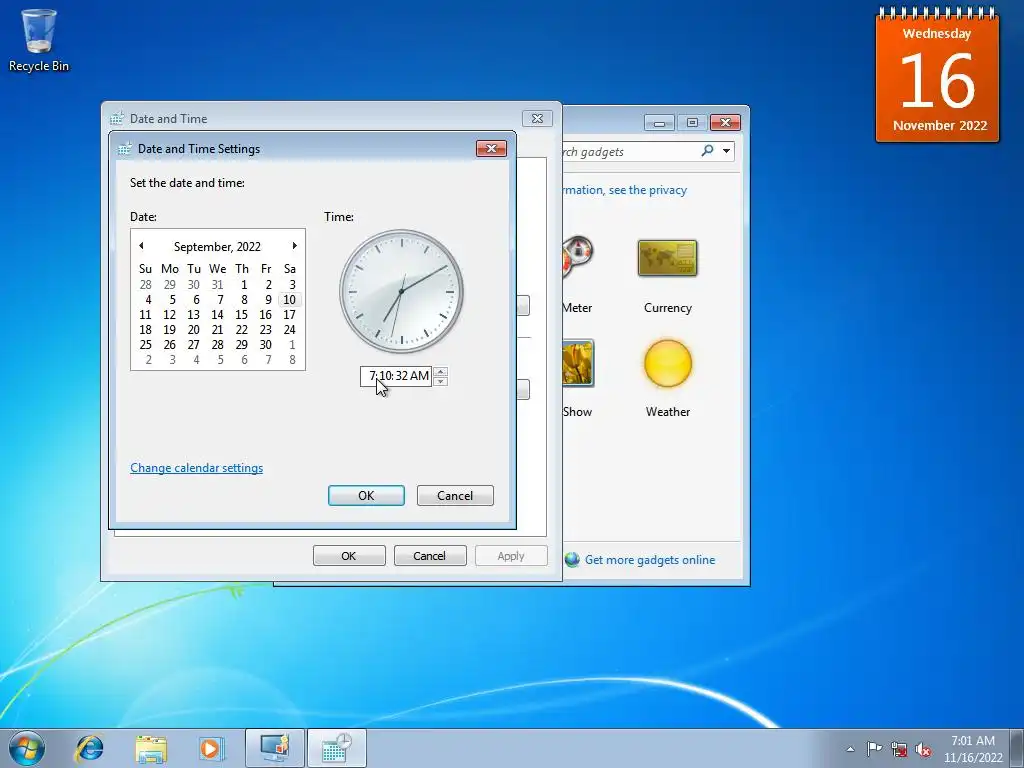Click the taskbar clock showing 7:01 AM
Viewport: 1024px width, 768px height.
973,749
